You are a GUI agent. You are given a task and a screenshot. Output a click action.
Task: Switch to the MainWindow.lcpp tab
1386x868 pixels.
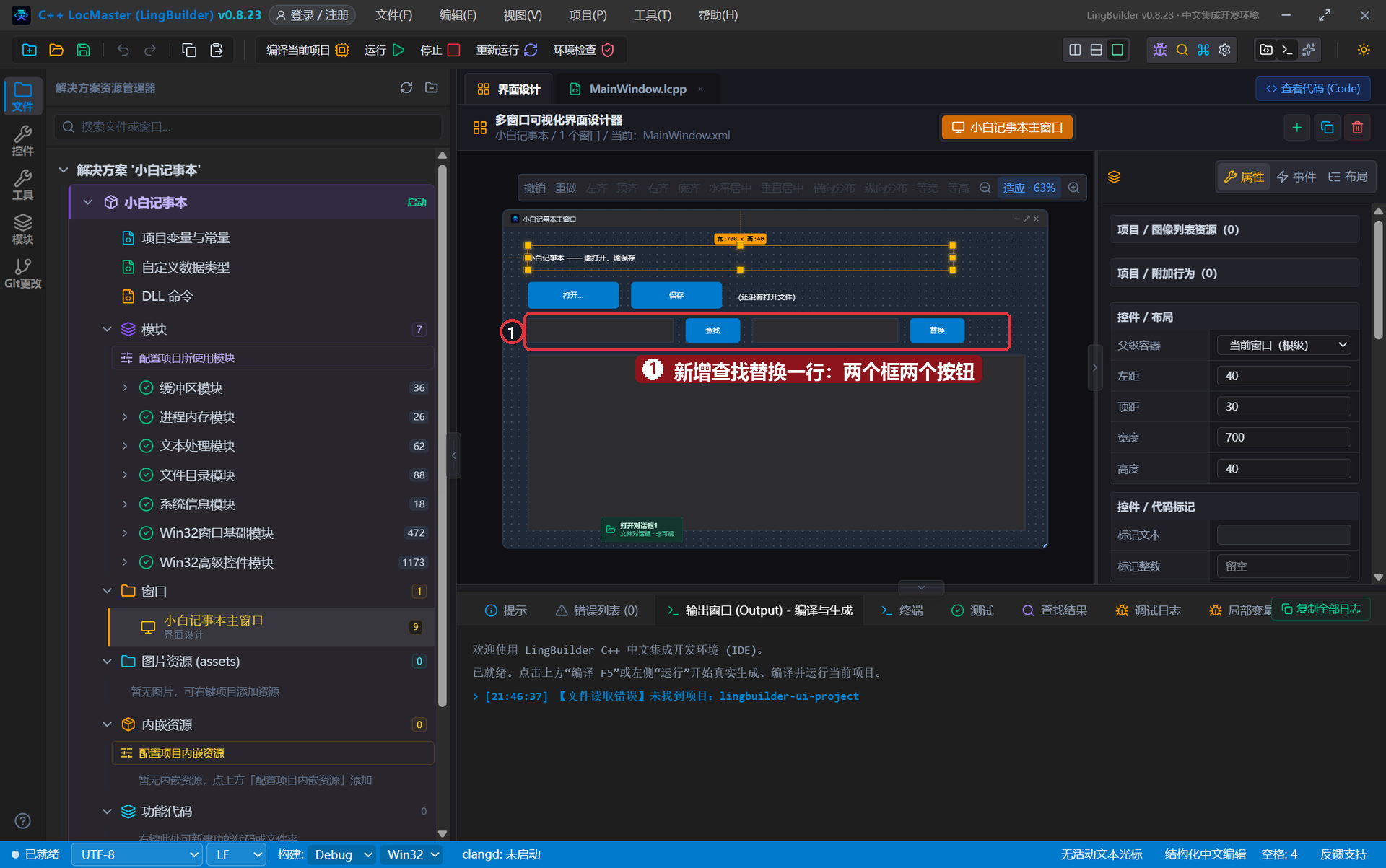pyautogui.click(x=637, y=89)
